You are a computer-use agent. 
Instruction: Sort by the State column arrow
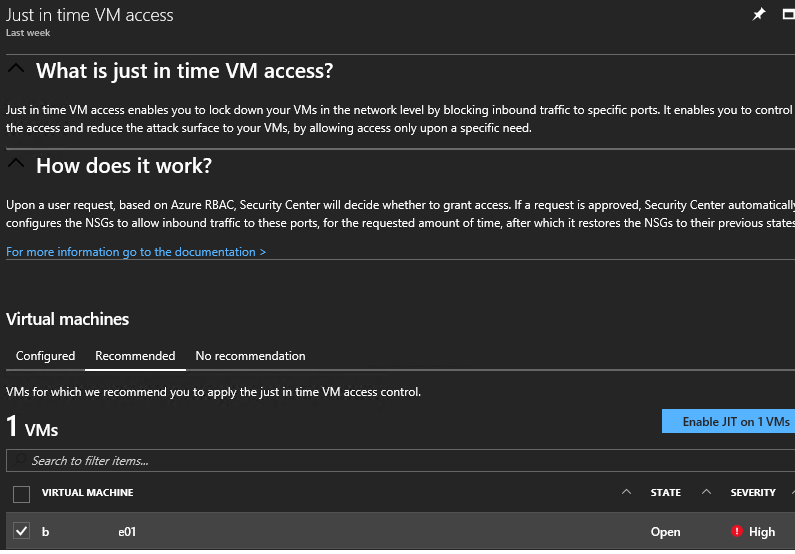pos(706,492)
